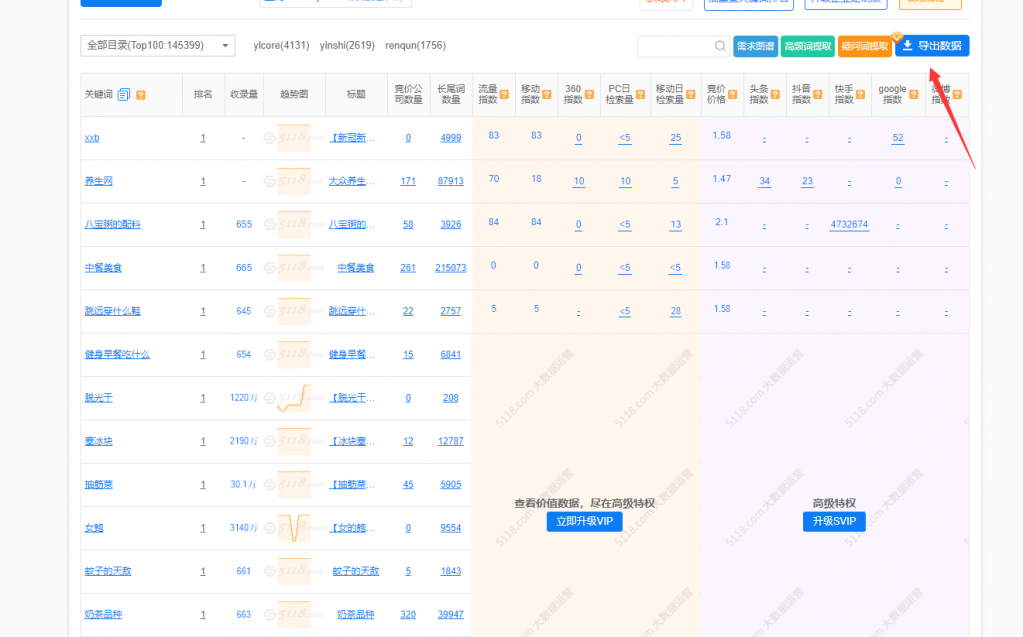Switch to the ylcore(4131) category
The image size is (1023, 637).
(x=281, y=46)
